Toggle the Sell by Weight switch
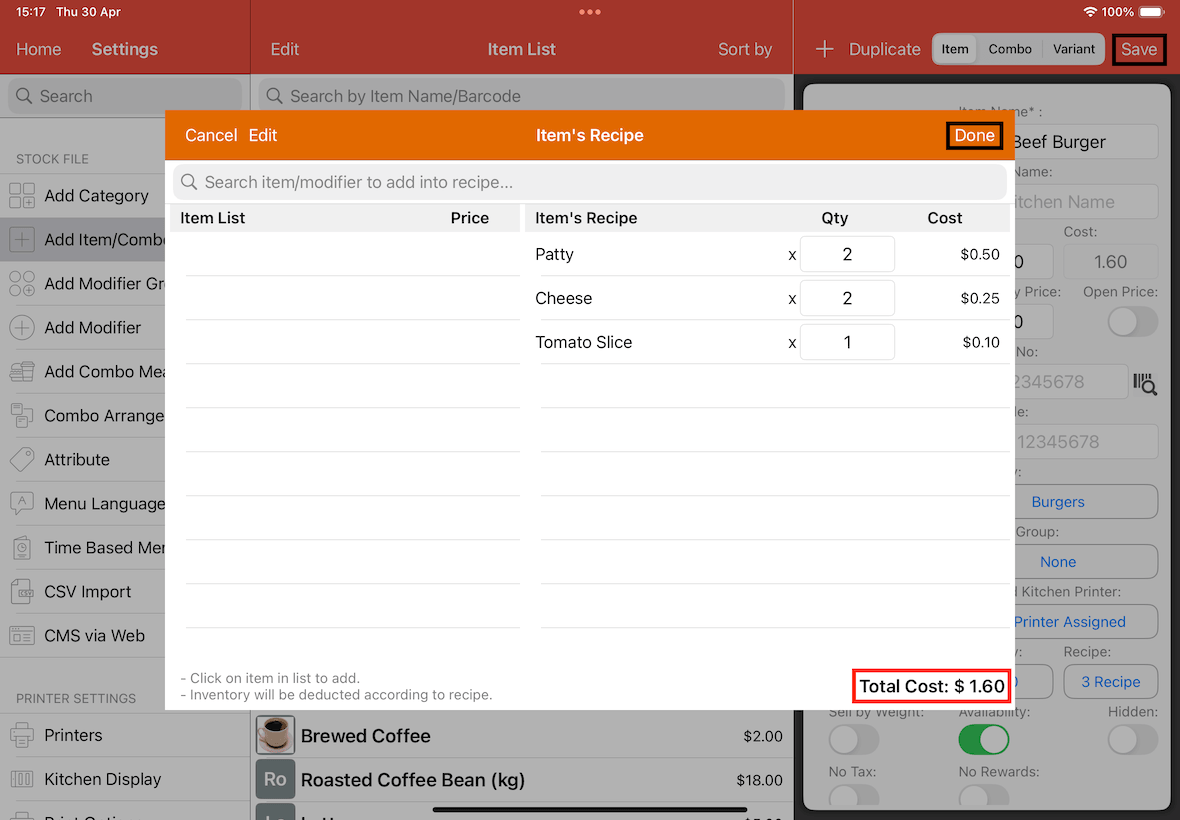This screenshot has width=1180, height=820. (853, 740)
